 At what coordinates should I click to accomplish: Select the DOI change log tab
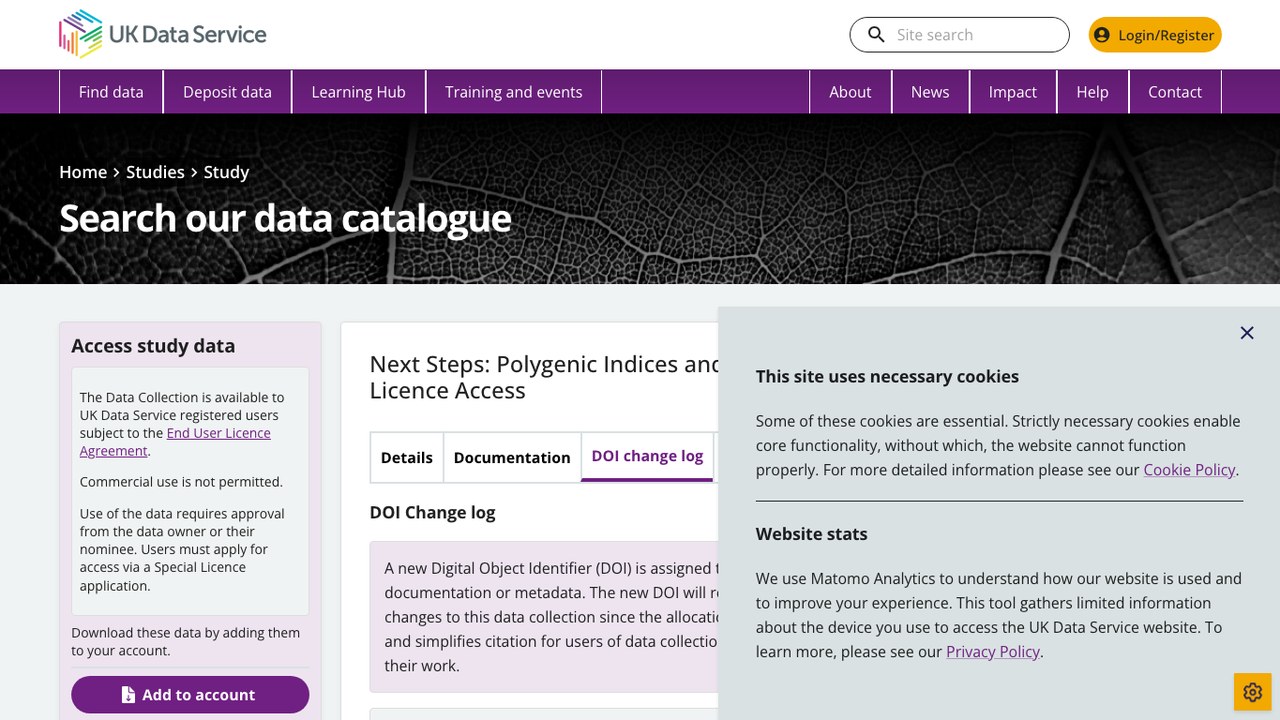pyautogui.click(x=647, y=456)
